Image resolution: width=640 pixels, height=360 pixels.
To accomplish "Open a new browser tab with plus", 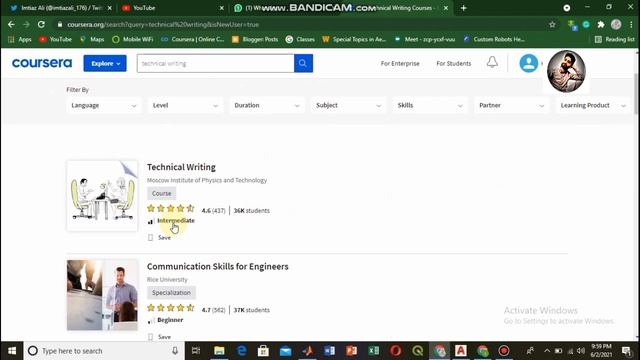I will tap(463, 8).
